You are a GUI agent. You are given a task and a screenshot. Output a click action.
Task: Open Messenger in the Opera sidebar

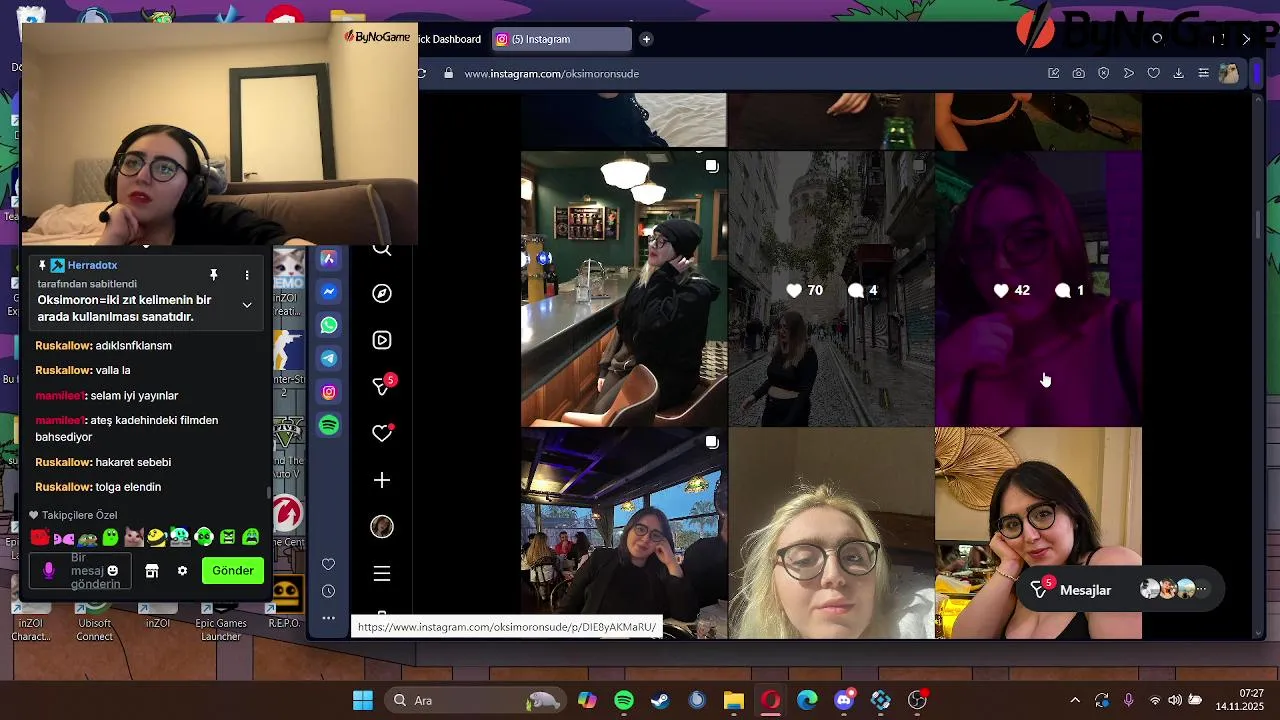(x=329, y=292)
